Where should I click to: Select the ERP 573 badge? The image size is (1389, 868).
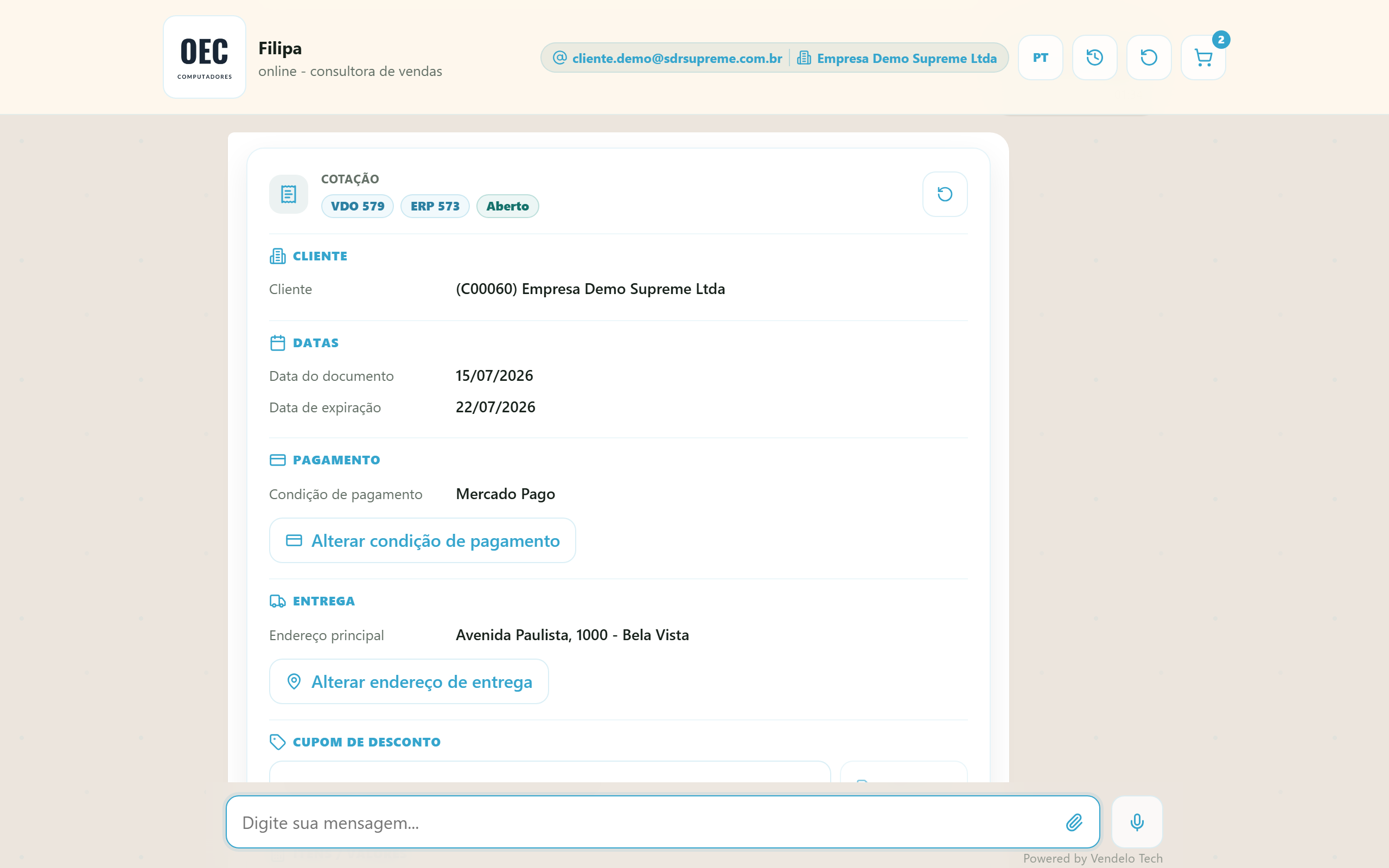click(x=435, y=206)
